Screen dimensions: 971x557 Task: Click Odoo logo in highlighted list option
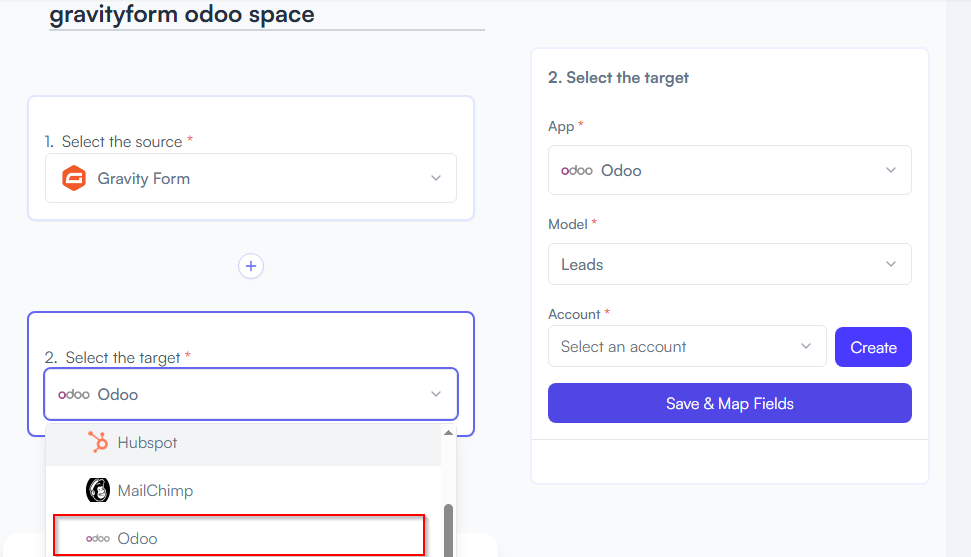pos(98,538)
